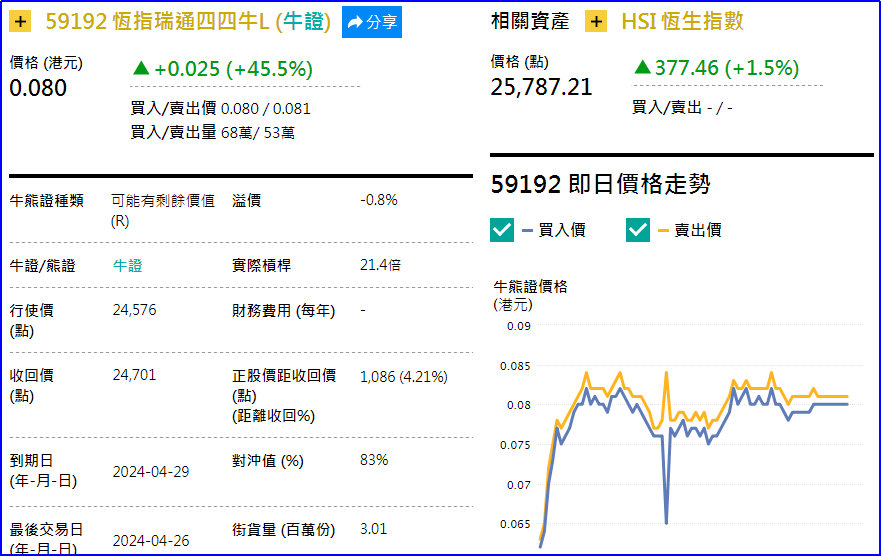881x556 pixels.
Task: Open the HSI 恆生指數 link
Action: [x=682, y=21]
